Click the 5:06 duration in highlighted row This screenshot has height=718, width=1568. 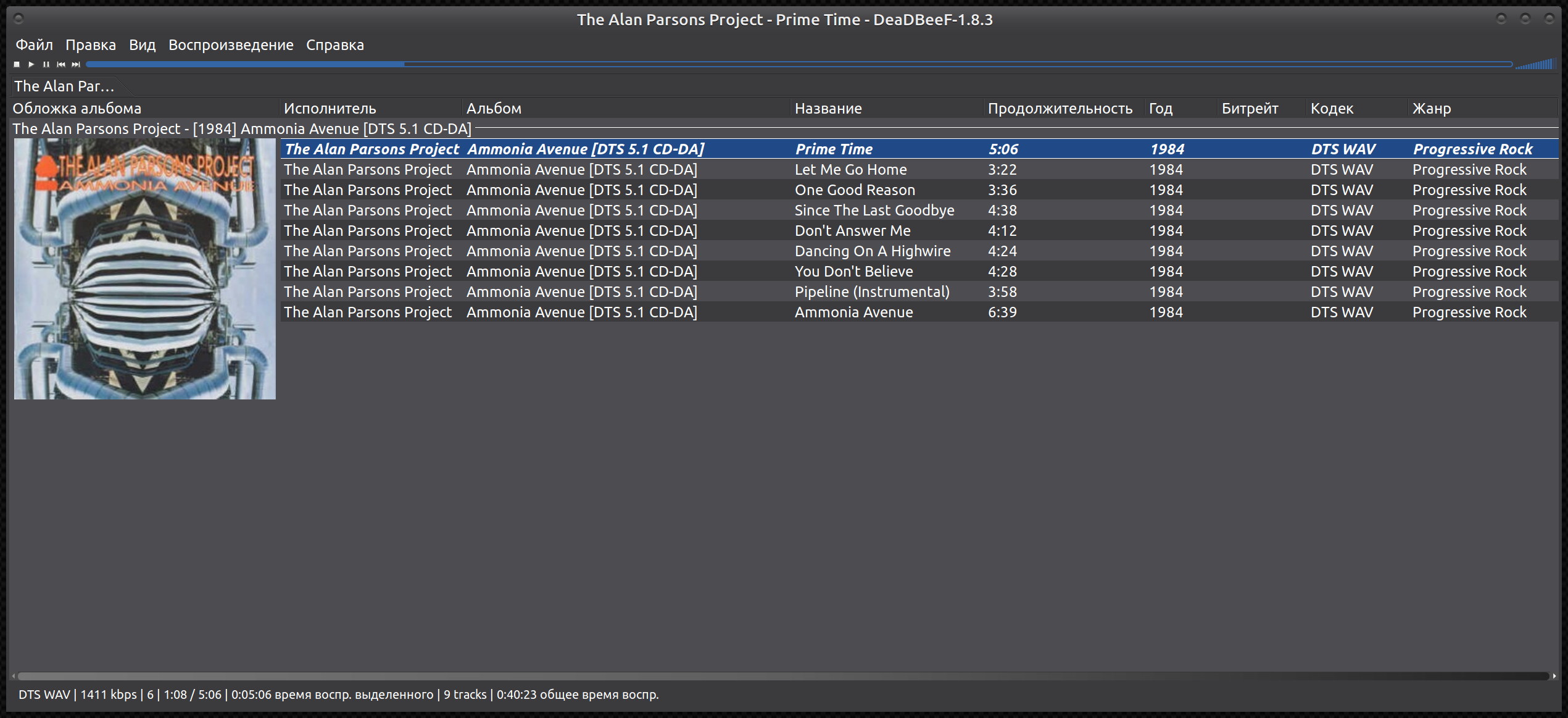[1003, 149]
